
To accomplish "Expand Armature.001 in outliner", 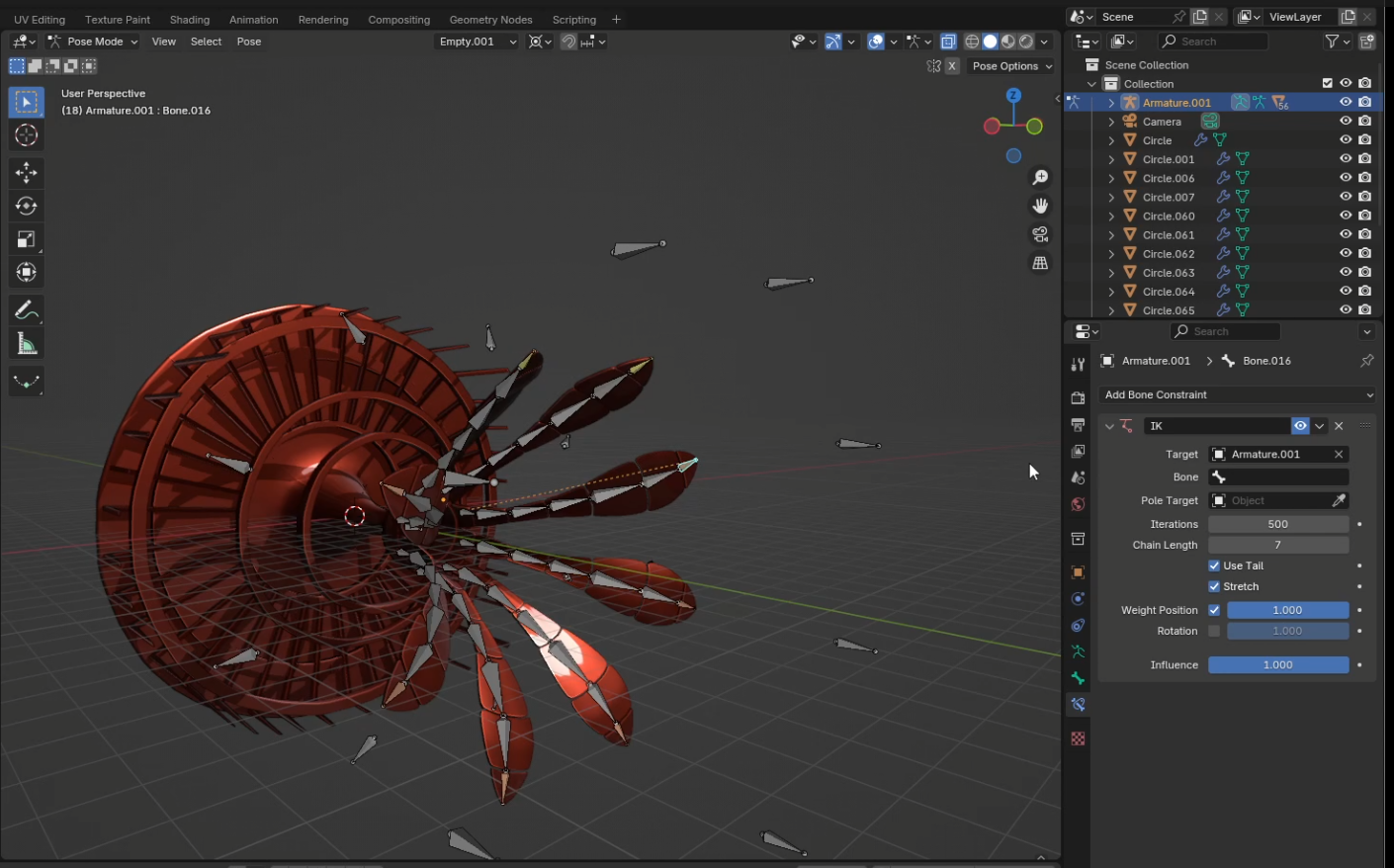I will point(1111,103).
